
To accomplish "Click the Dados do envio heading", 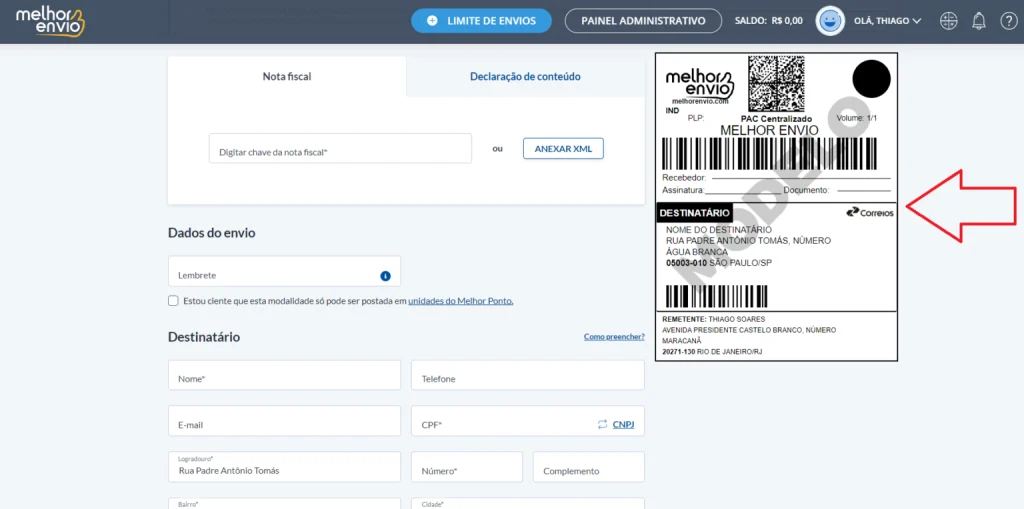I will (x=212, y=233).
